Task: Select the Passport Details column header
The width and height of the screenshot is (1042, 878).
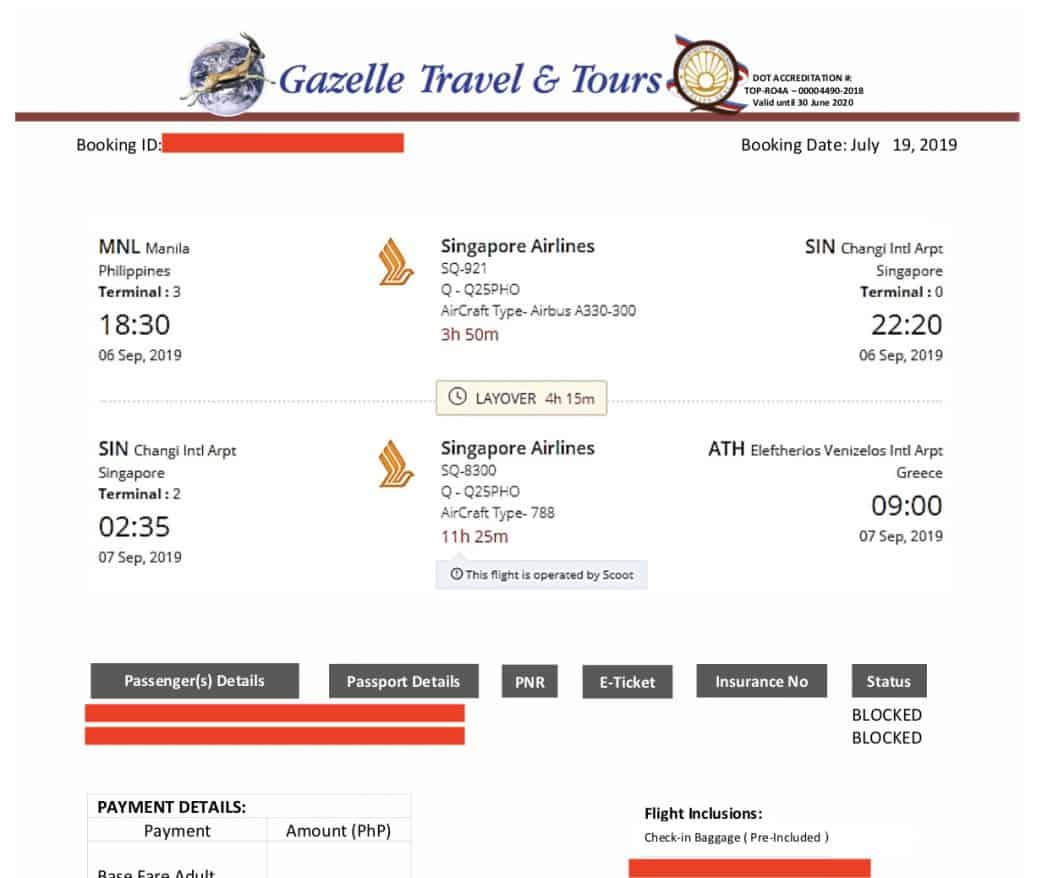Action: 403,682
